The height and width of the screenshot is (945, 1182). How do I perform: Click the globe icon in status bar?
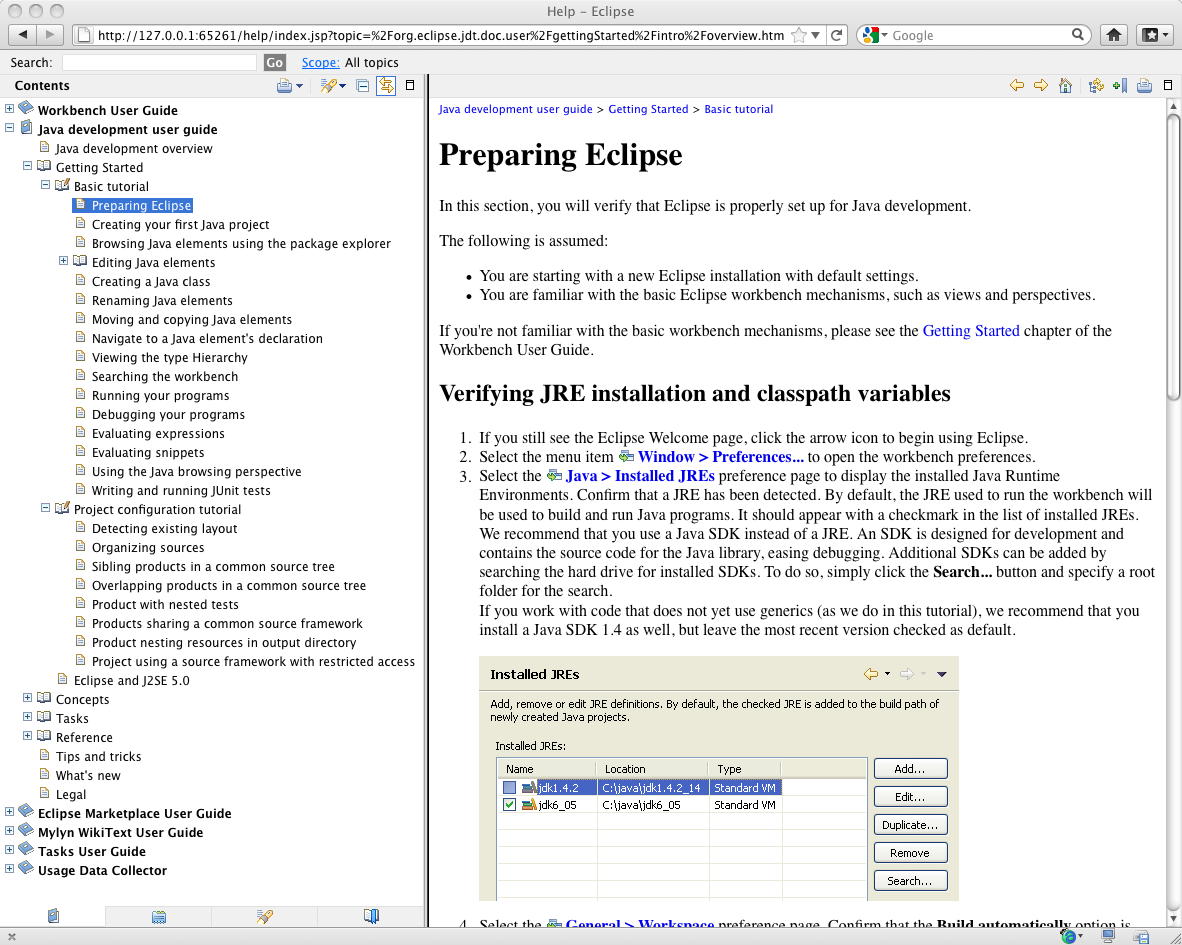click(x=1067, y=936)
